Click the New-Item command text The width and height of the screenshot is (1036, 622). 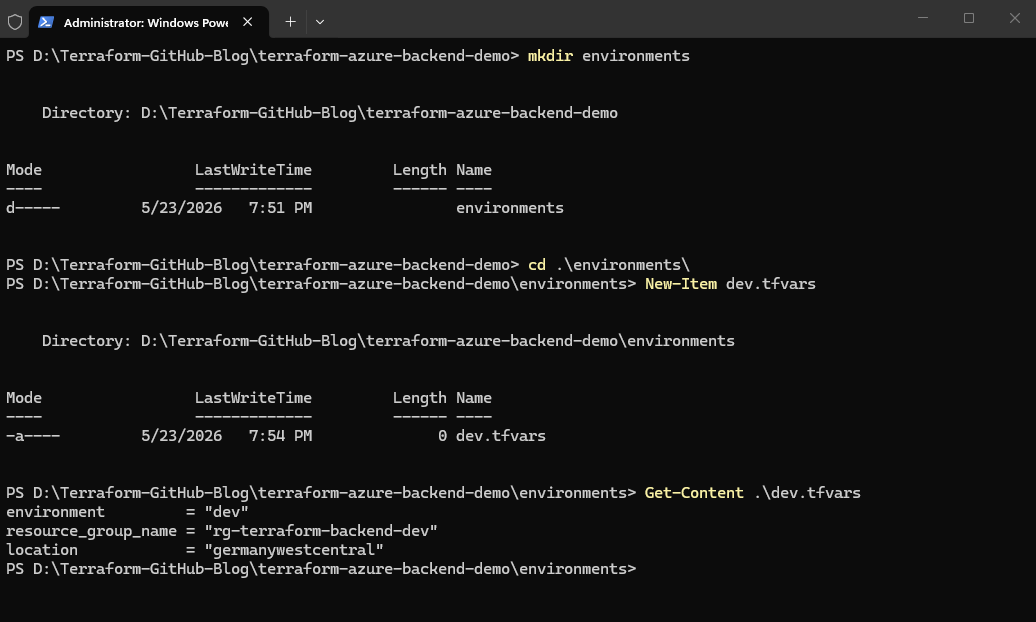coord(681,284)
